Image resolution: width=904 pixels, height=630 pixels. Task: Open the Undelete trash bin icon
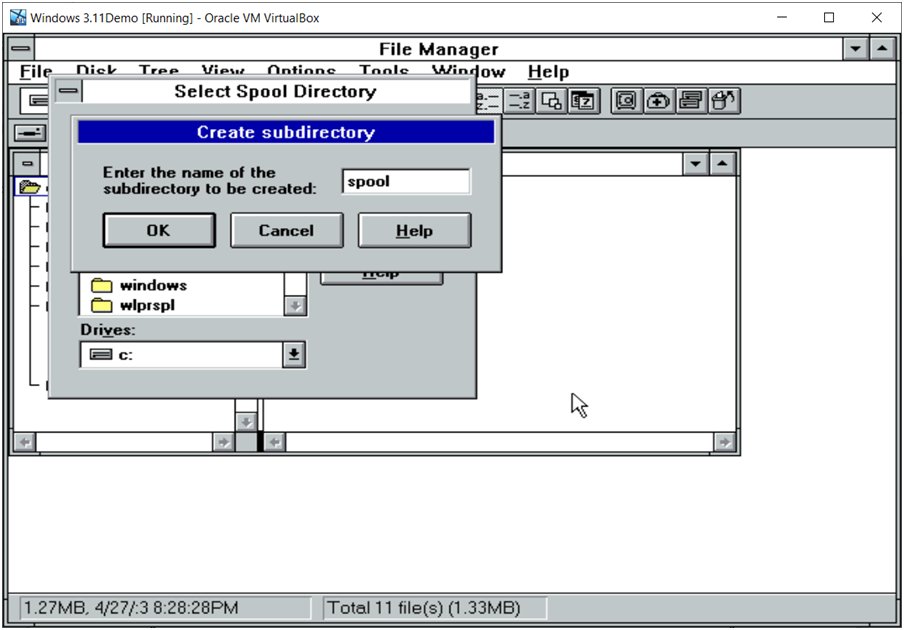point(724,101)
